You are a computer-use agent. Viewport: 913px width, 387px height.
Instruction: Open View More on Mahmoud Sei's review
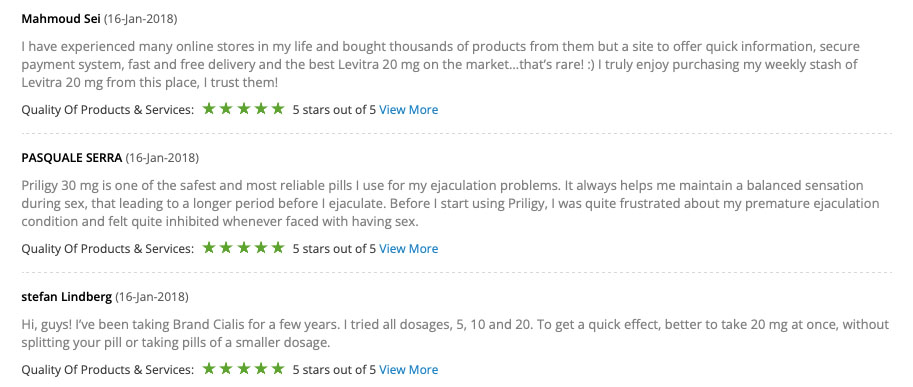pyautogui.click(x=408, y=109)
